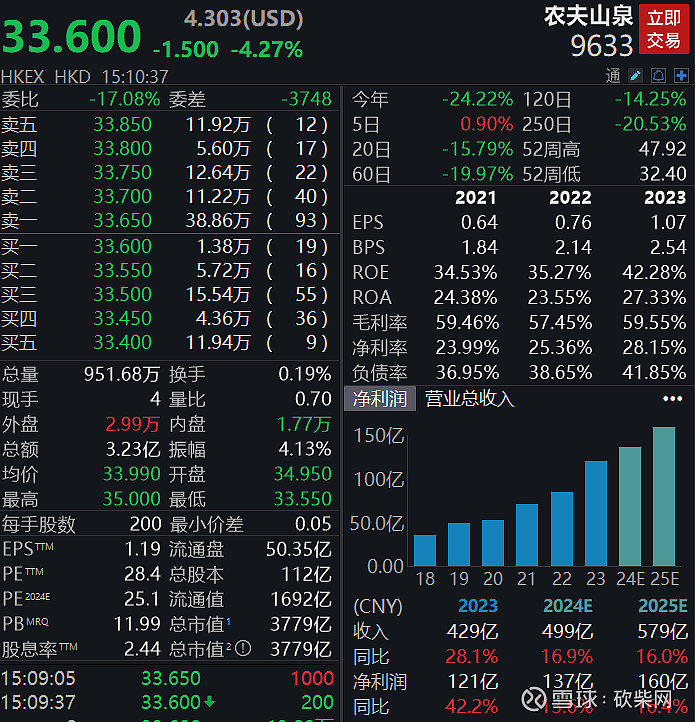Click the bell price alert icon
Image resolution: width=695 pixels, height=722 pixels.
[658, 76]
